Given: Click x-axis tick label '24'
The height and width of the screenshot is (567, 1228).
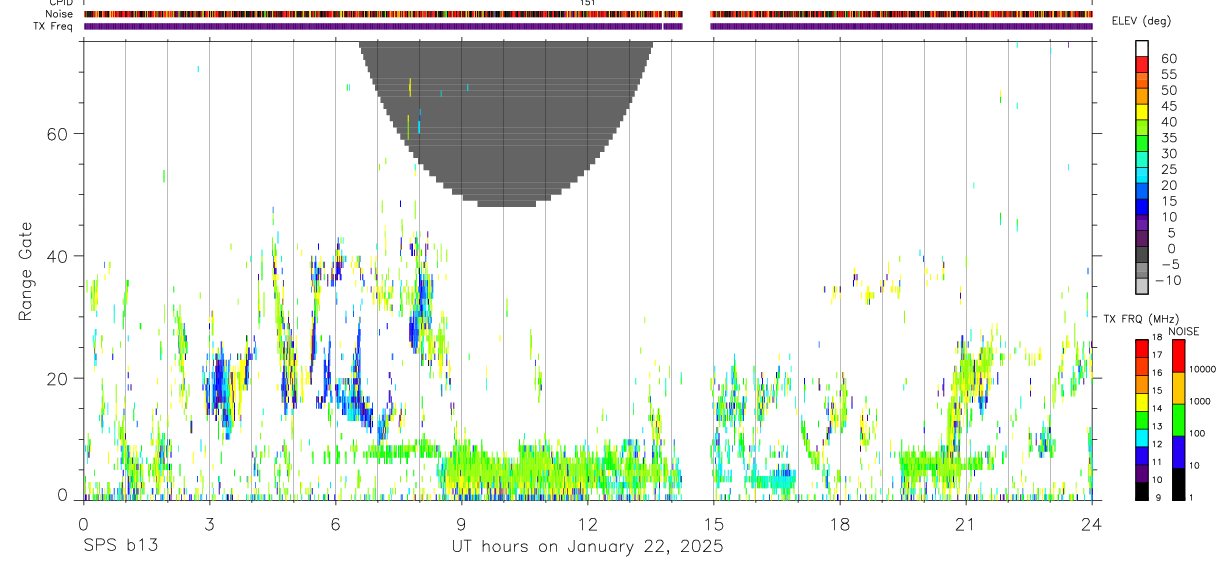Looking at the screenshot, I should pos(1092,523).
